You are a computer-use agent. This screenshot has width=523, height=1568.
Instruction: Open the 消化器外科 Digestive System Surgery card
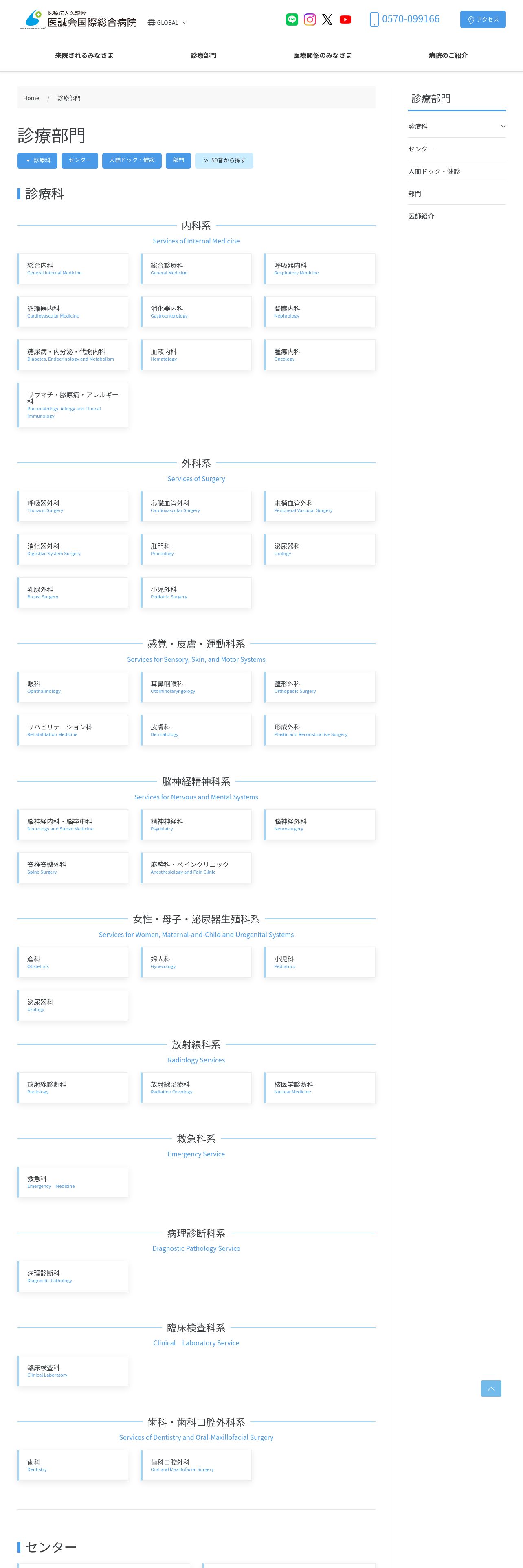pos(73,550)
